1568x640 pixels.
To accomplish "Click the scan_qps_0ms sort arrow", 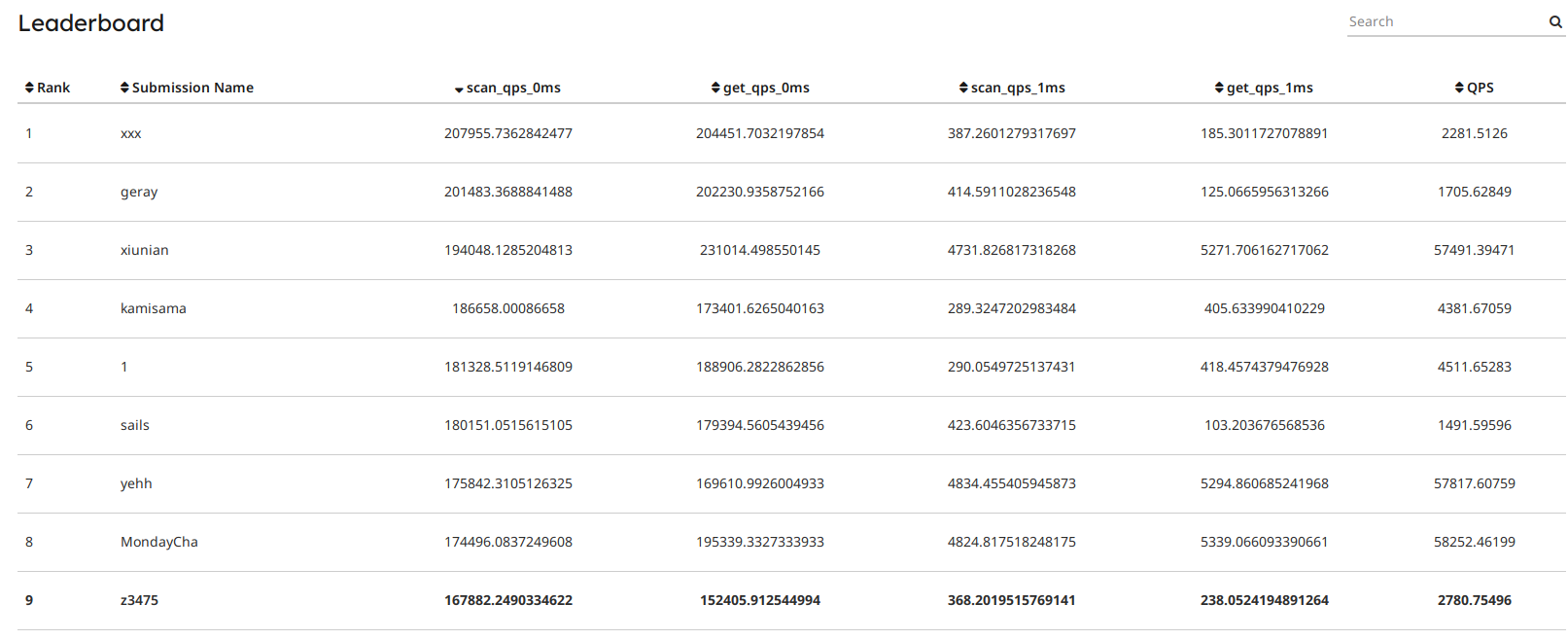I will [459, 89].
